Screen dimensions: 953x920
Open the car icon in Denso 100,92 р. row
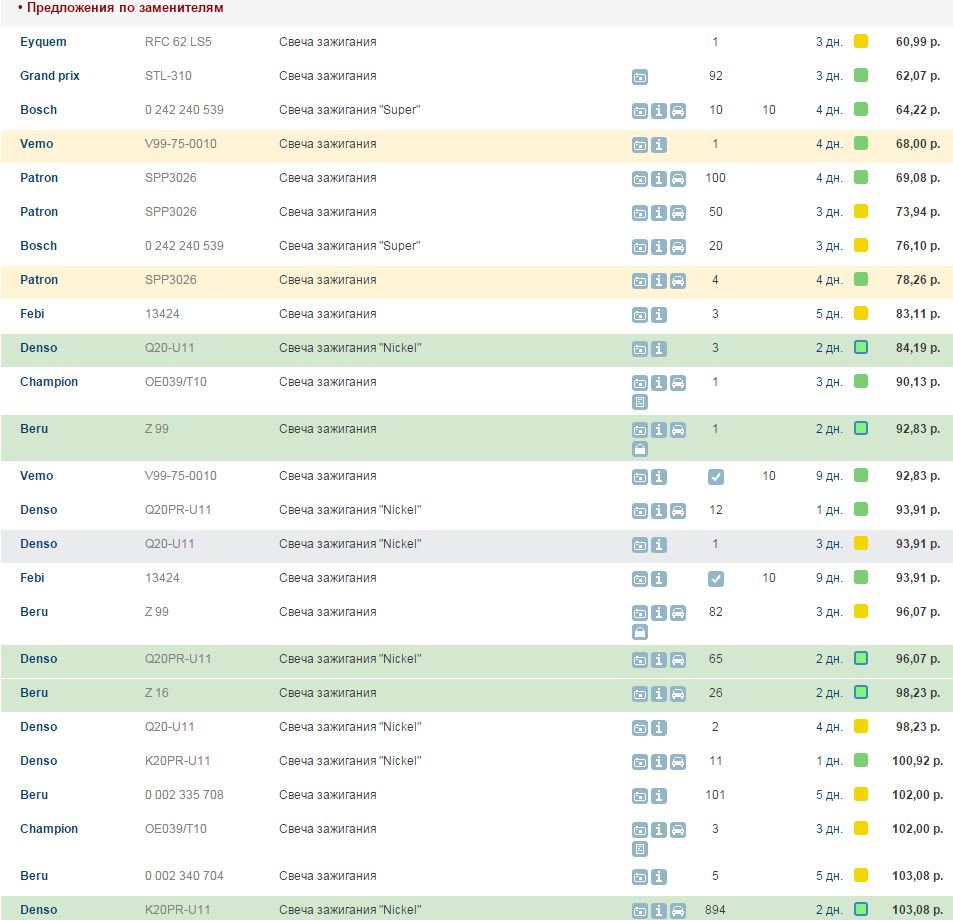click(x=678, y=762)
